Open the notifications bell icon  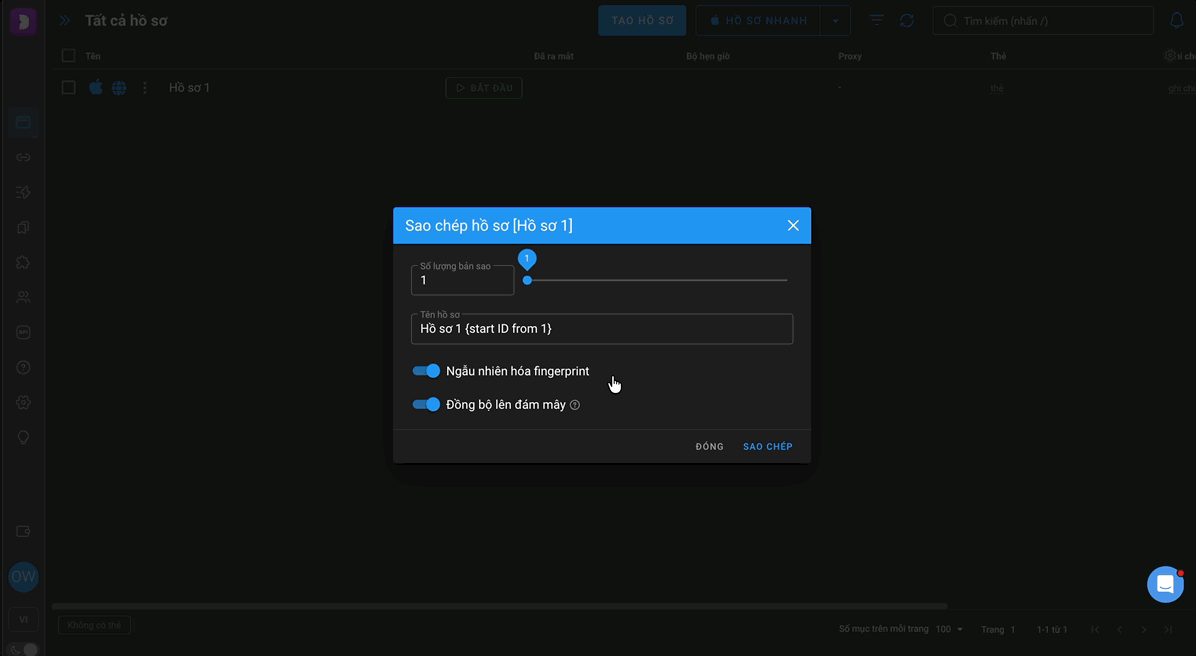pos(1177,21)
